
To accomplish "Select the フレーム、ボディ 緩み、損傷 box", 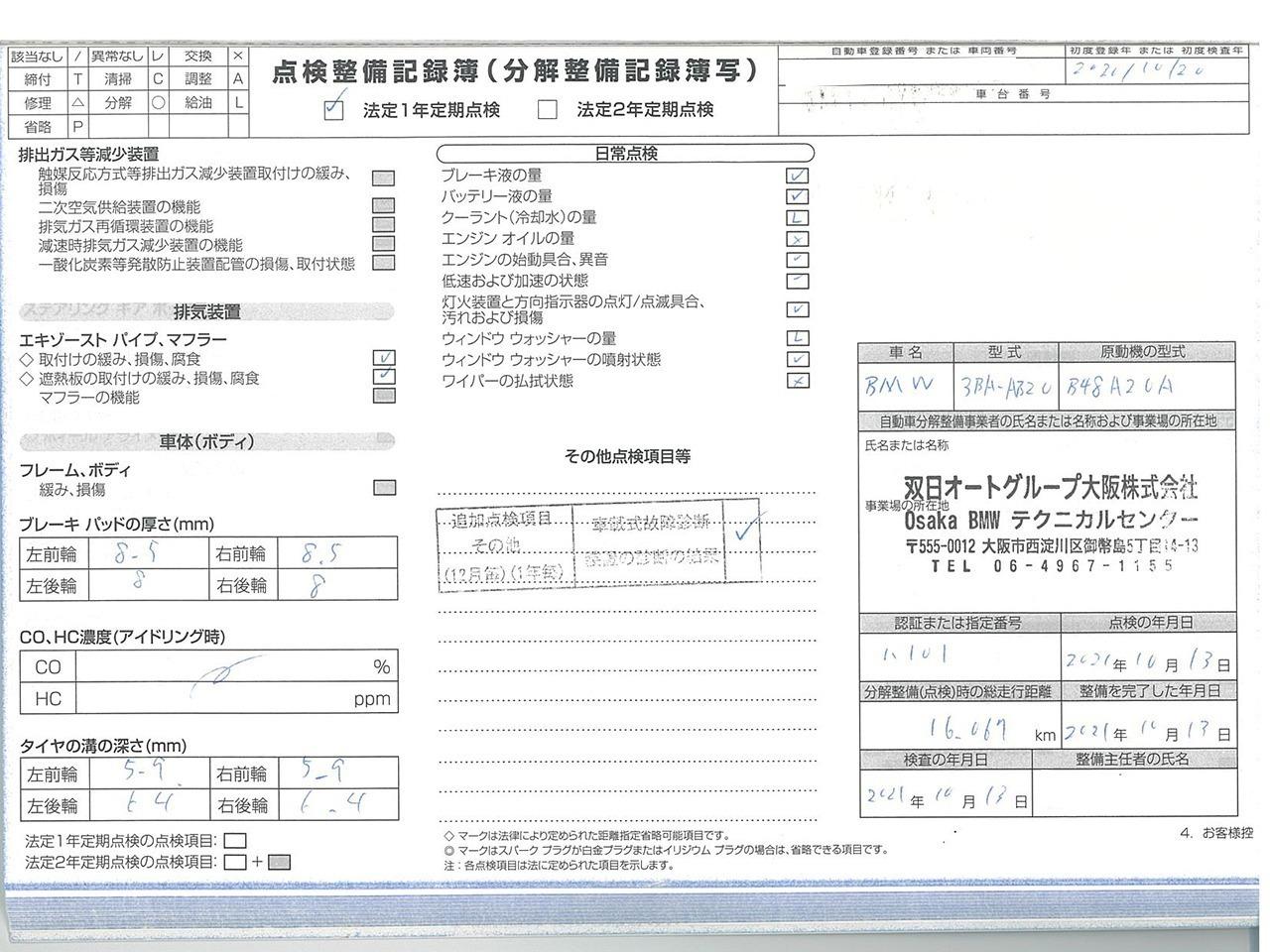I will click(x=384, y=488).
